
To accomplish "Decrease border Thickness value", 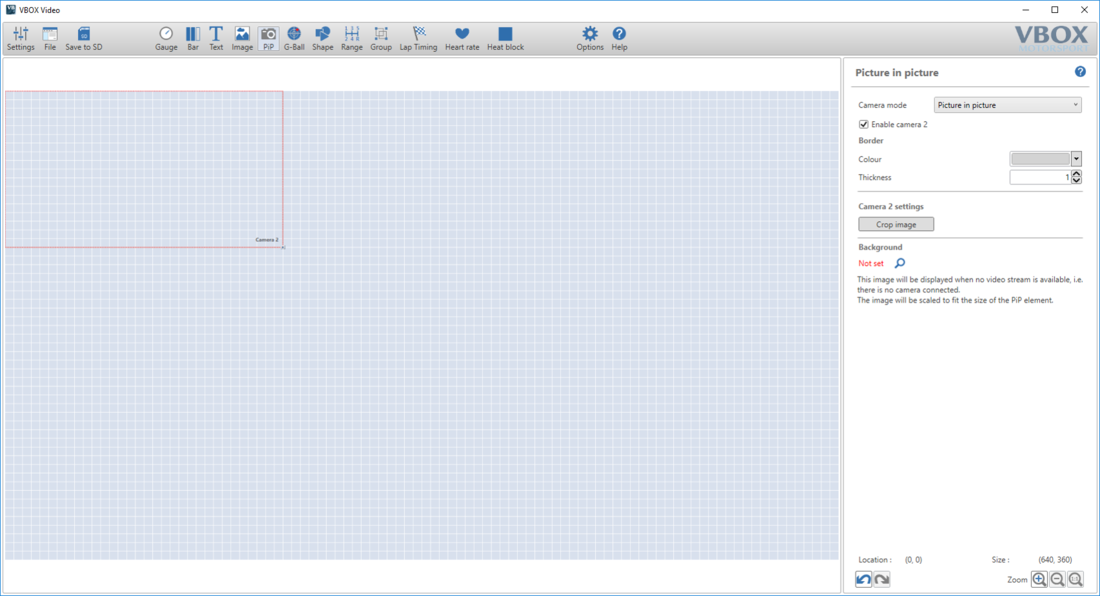I will click(1076, 181).
